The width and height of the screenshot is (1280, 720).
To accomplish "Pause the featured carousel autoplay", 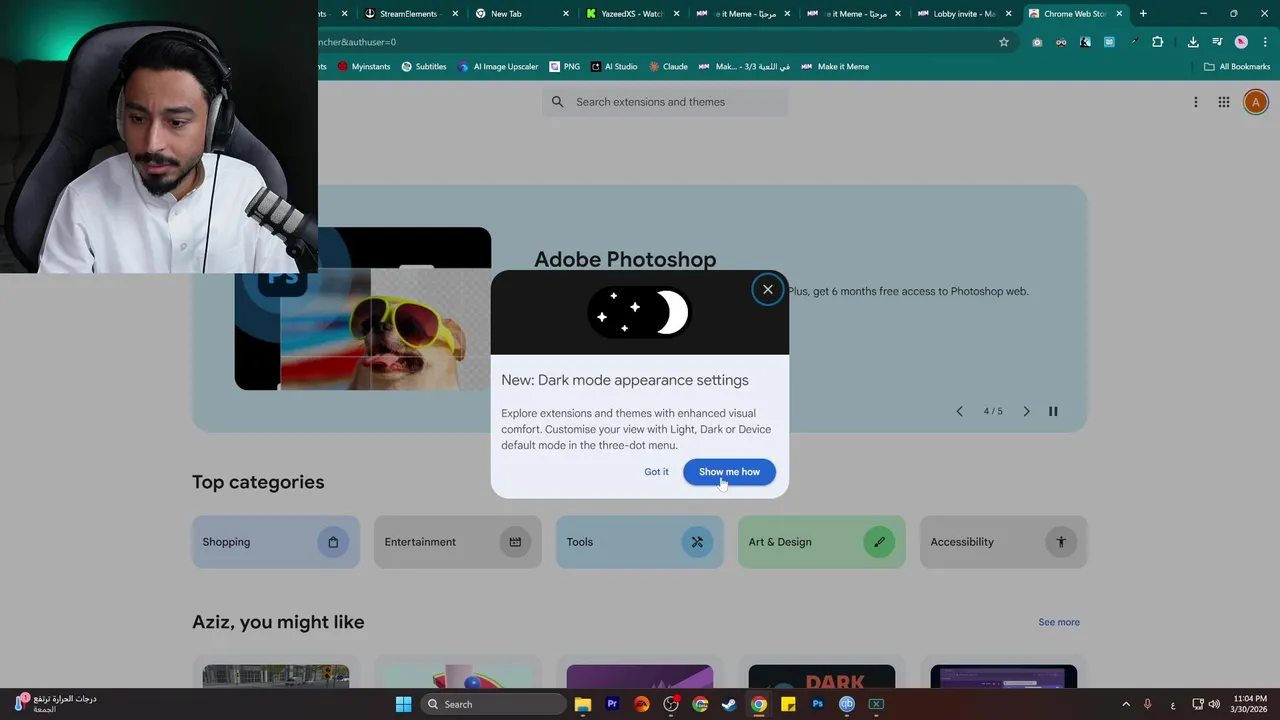I will click(1053, 411).
